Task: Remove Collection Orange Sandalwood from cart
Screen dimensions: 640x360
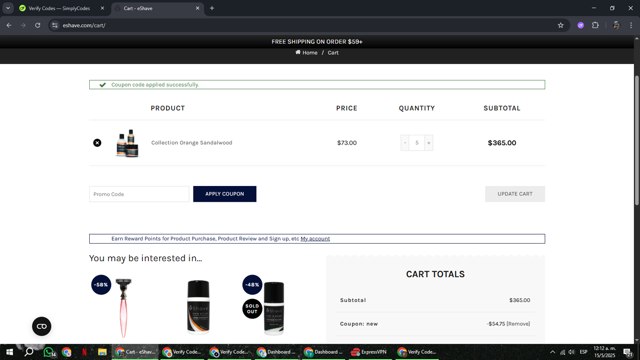Action: click(97, 142)
